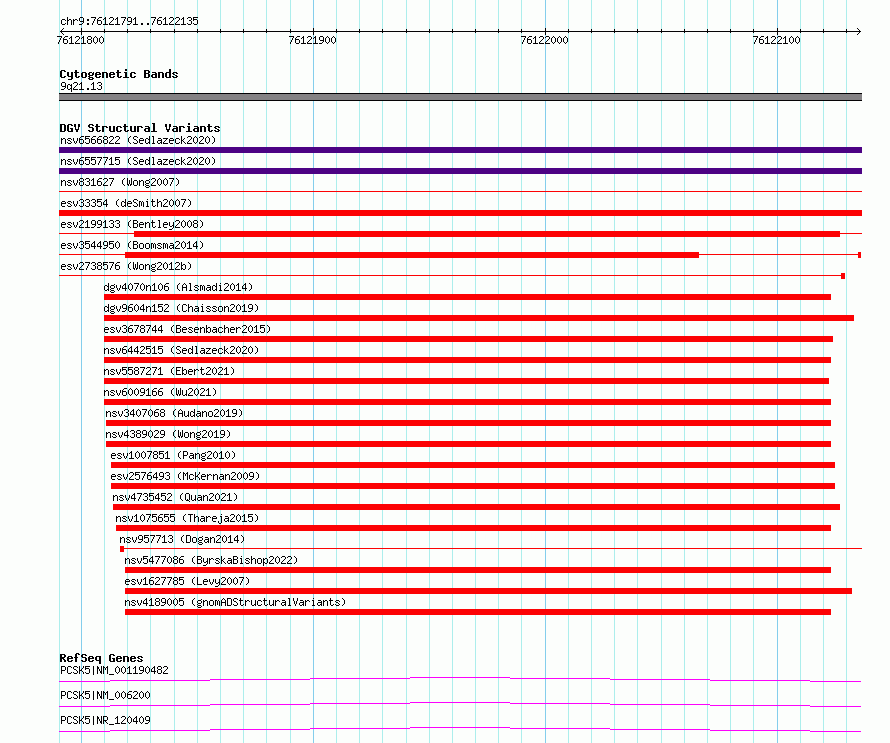
Task: Click the red bar under esv1627785
Action: click(488, 591)
